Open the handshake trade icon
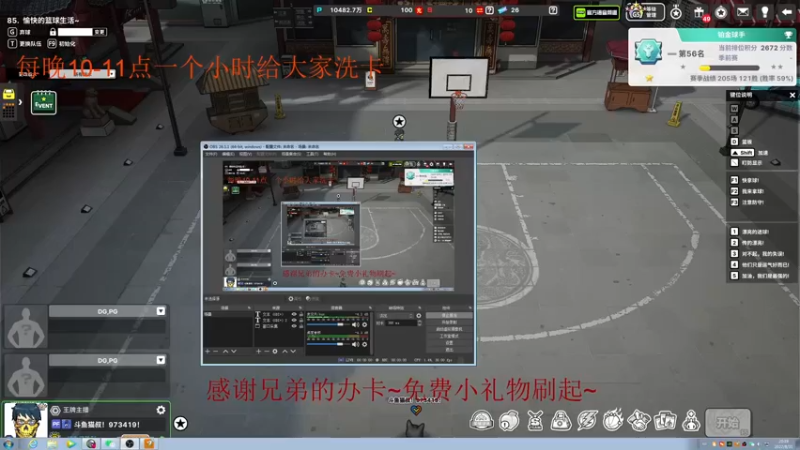Image resolution: width=800 pixels, height=450 pixels. [639, 421]
